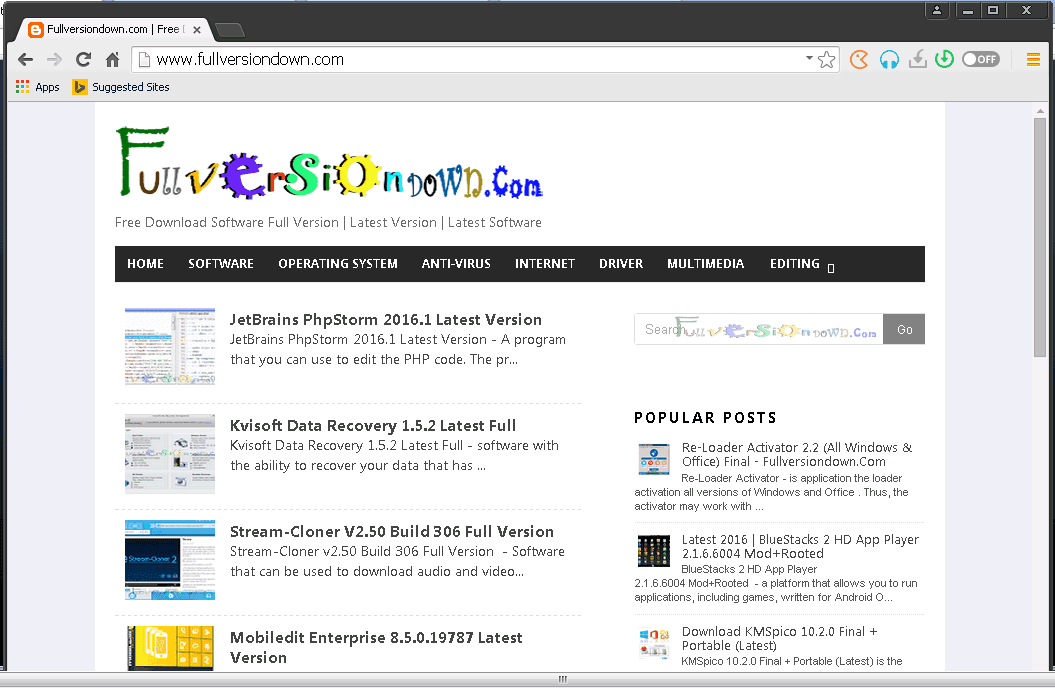Open the Apps grid shortcut
The image size is (1055, 688).
pyautogui.click(x=38, y=87)
